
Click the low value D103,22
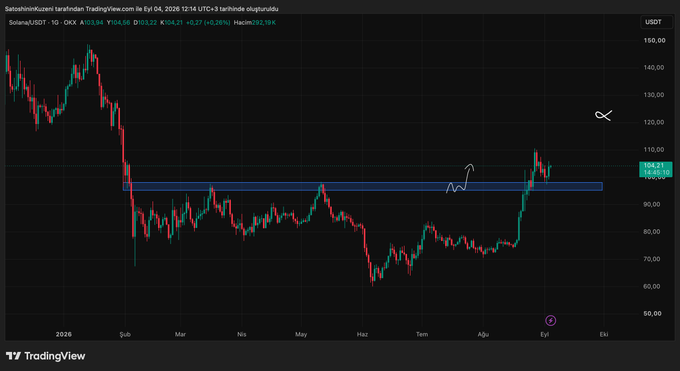(x=145, y=23)
